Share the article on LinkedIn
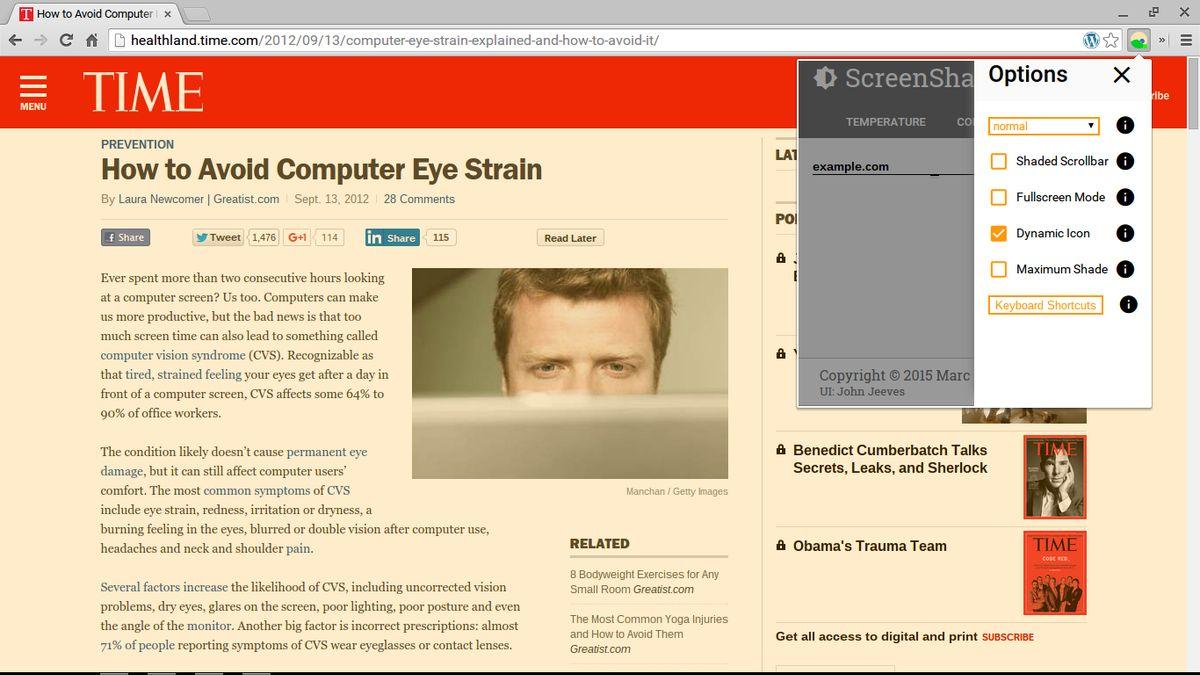 tap(392, 238)
